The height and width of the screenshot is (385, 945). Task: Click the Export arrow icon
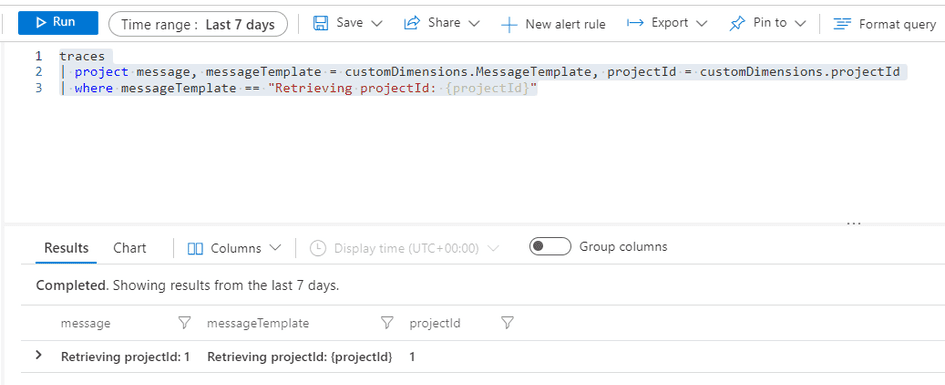[x=635, y=23]
